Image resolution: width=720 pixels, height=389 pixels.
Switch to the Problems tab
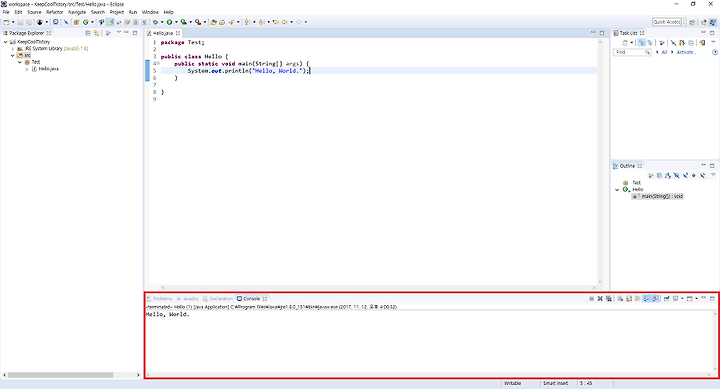tap(159, 299)
